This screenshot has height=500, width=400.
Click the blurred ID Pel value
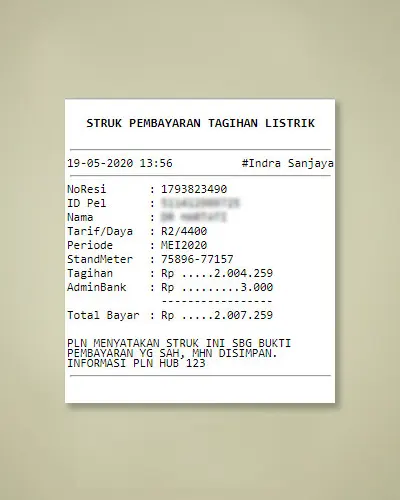(200, 203)
